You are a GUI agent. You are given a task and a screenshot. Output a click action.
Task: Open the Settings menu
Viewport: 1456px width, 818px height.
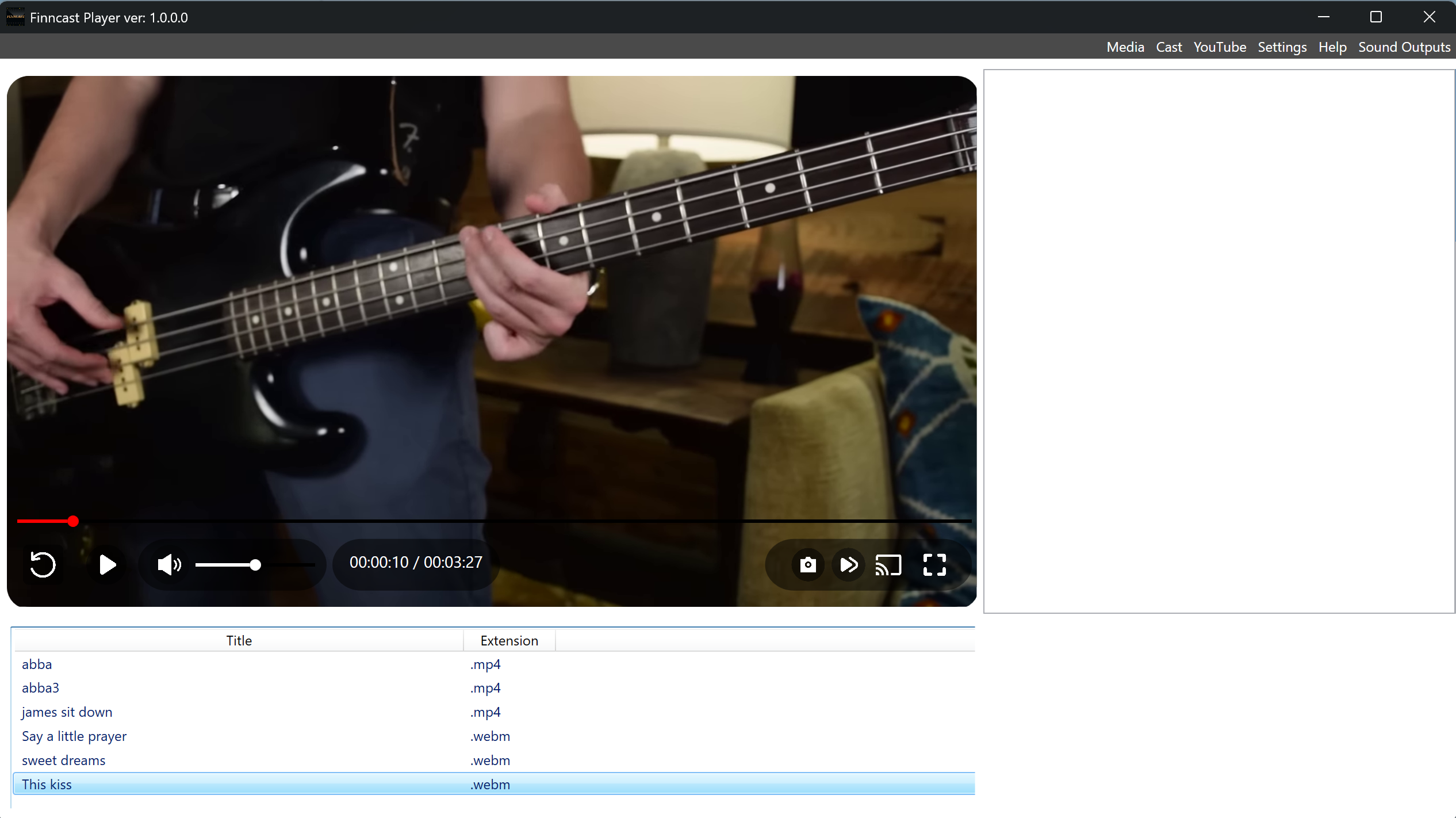pos(1282,47)
